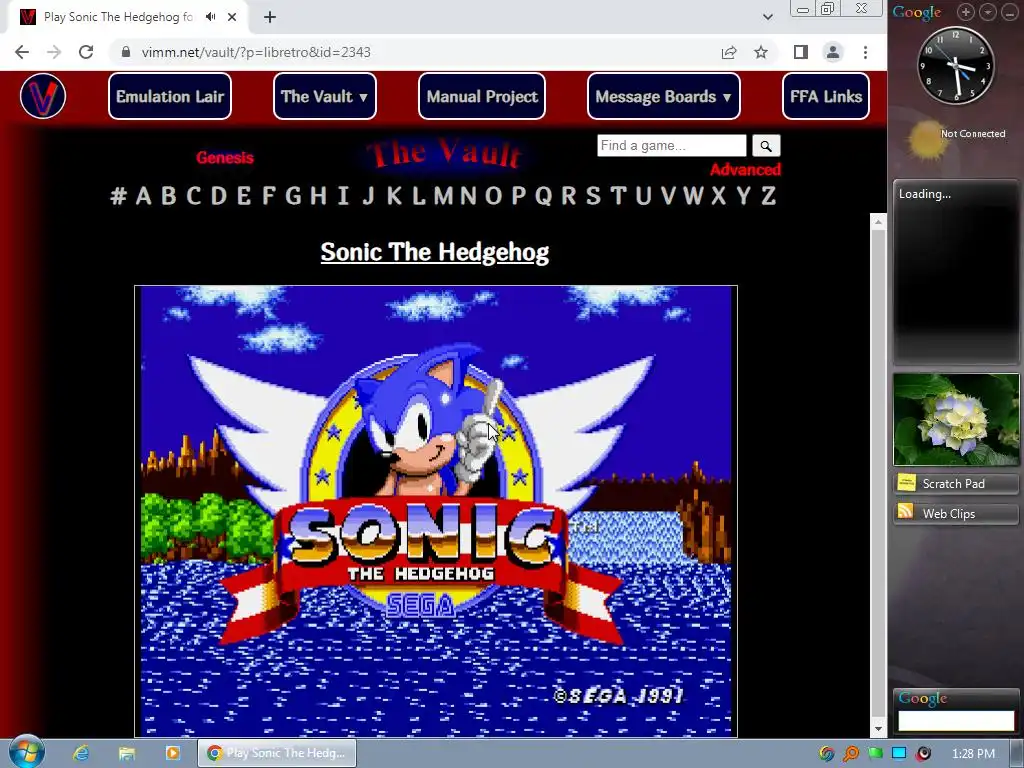This screenshot has width=1024, height=768.
Task: Open a new tab with the plus button
Action: click(x=270, y=17)
